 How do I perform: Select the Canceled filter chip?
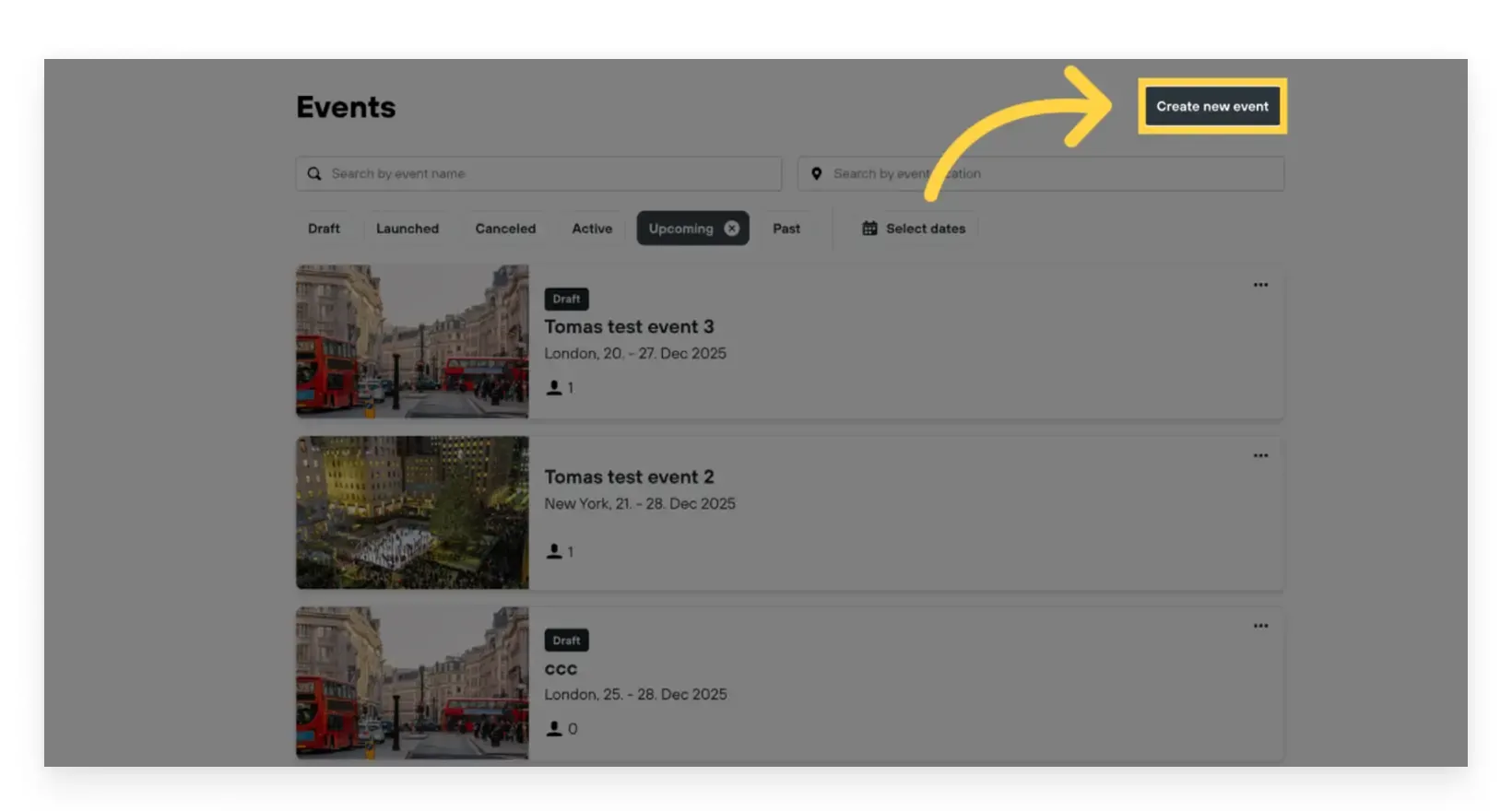505,229
